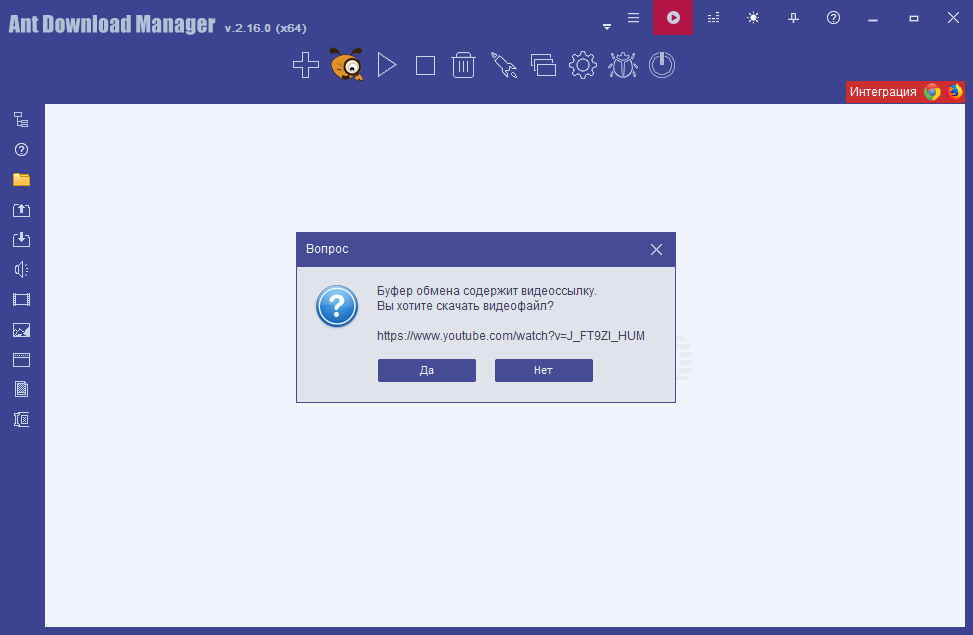973x635 pixels.
Task: Open the hamburger main menu
Action: [x=633, y=17]
